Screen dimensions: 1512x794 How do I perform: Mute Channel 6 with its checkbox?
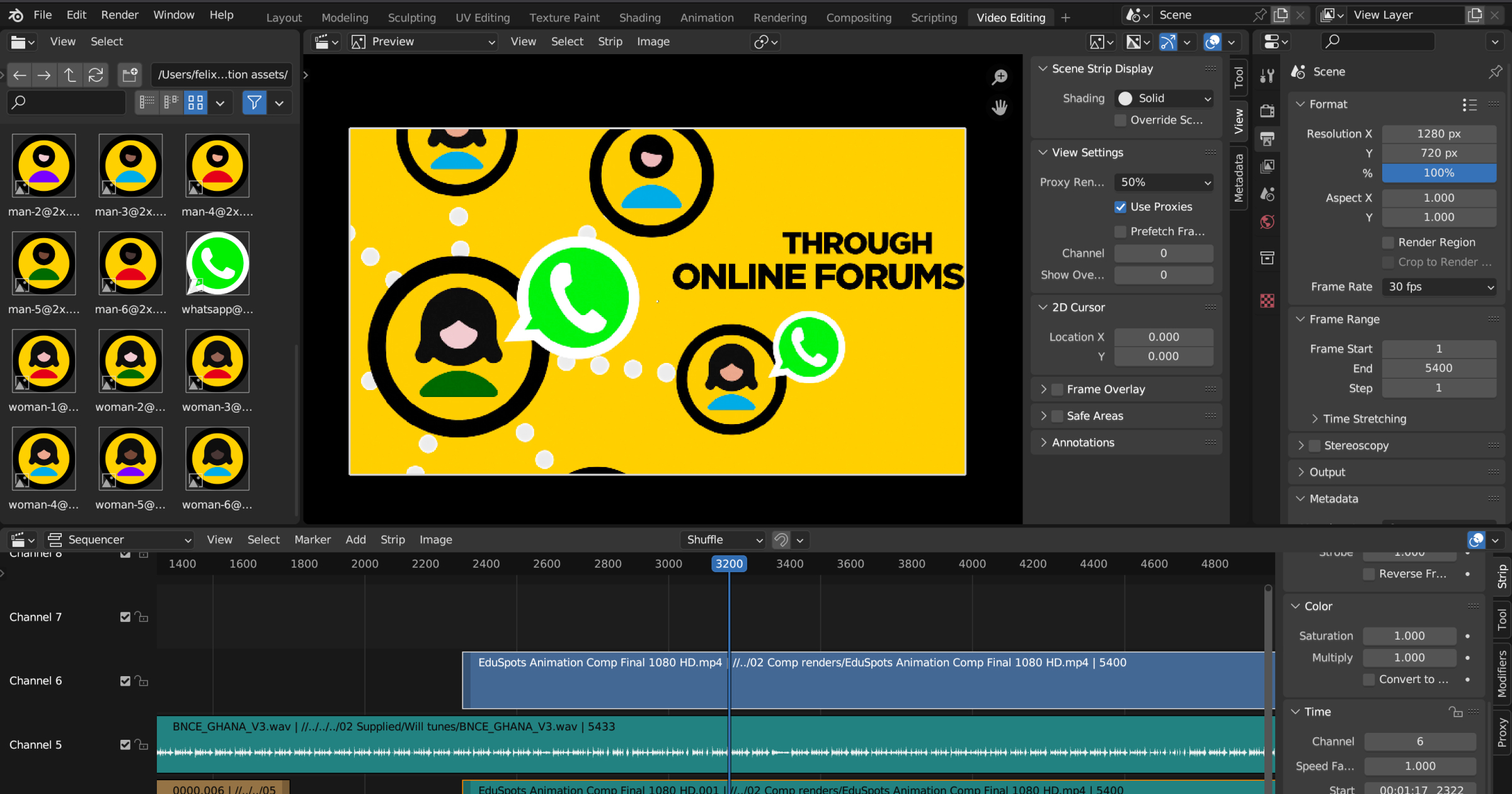click(125, 681)
